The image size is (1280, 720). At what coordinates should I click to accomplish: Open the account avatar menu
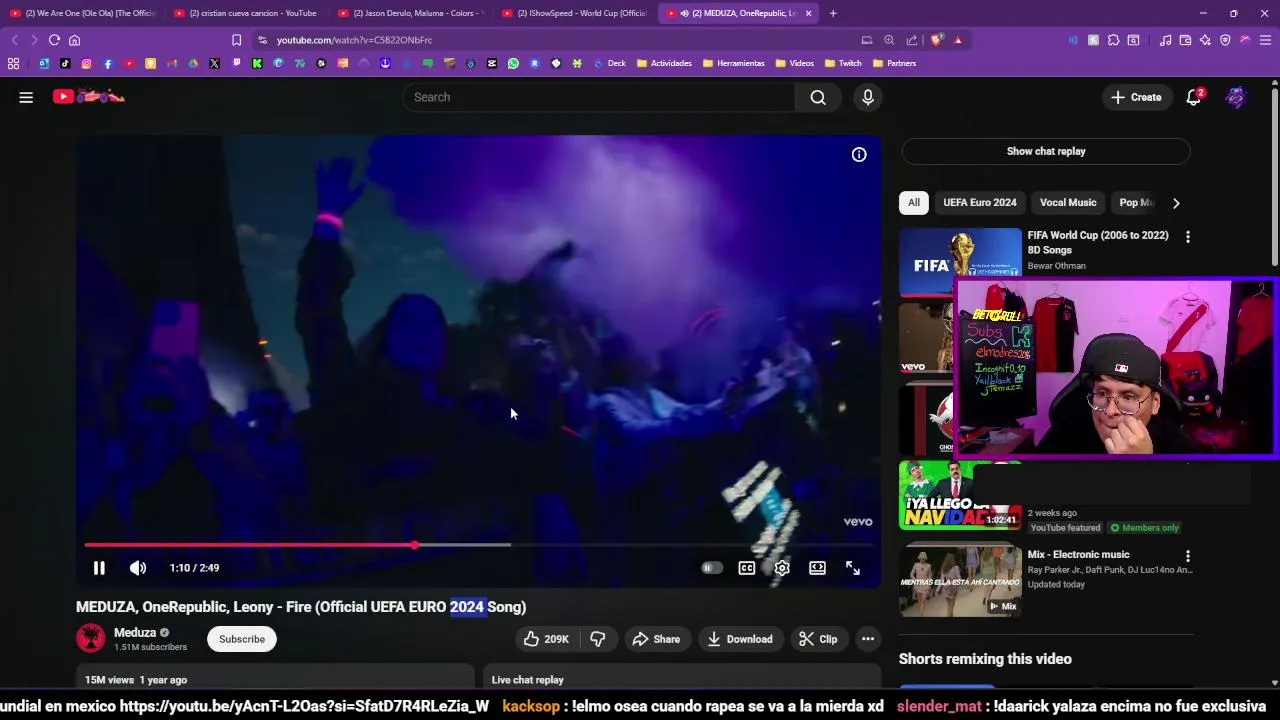pos(1236,97)
